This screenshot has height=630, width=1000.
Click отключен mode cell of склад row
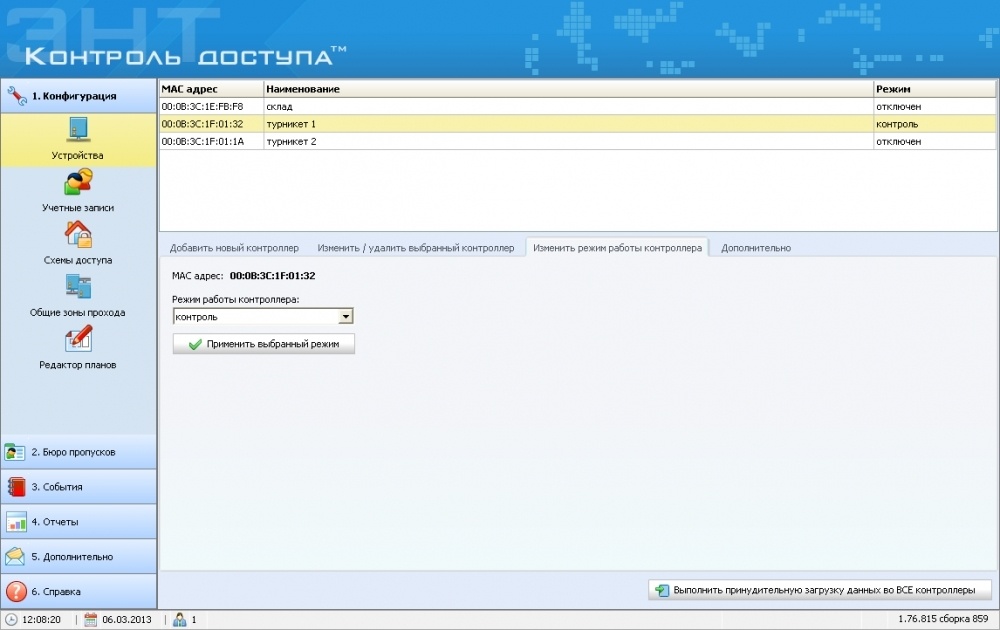934,106
